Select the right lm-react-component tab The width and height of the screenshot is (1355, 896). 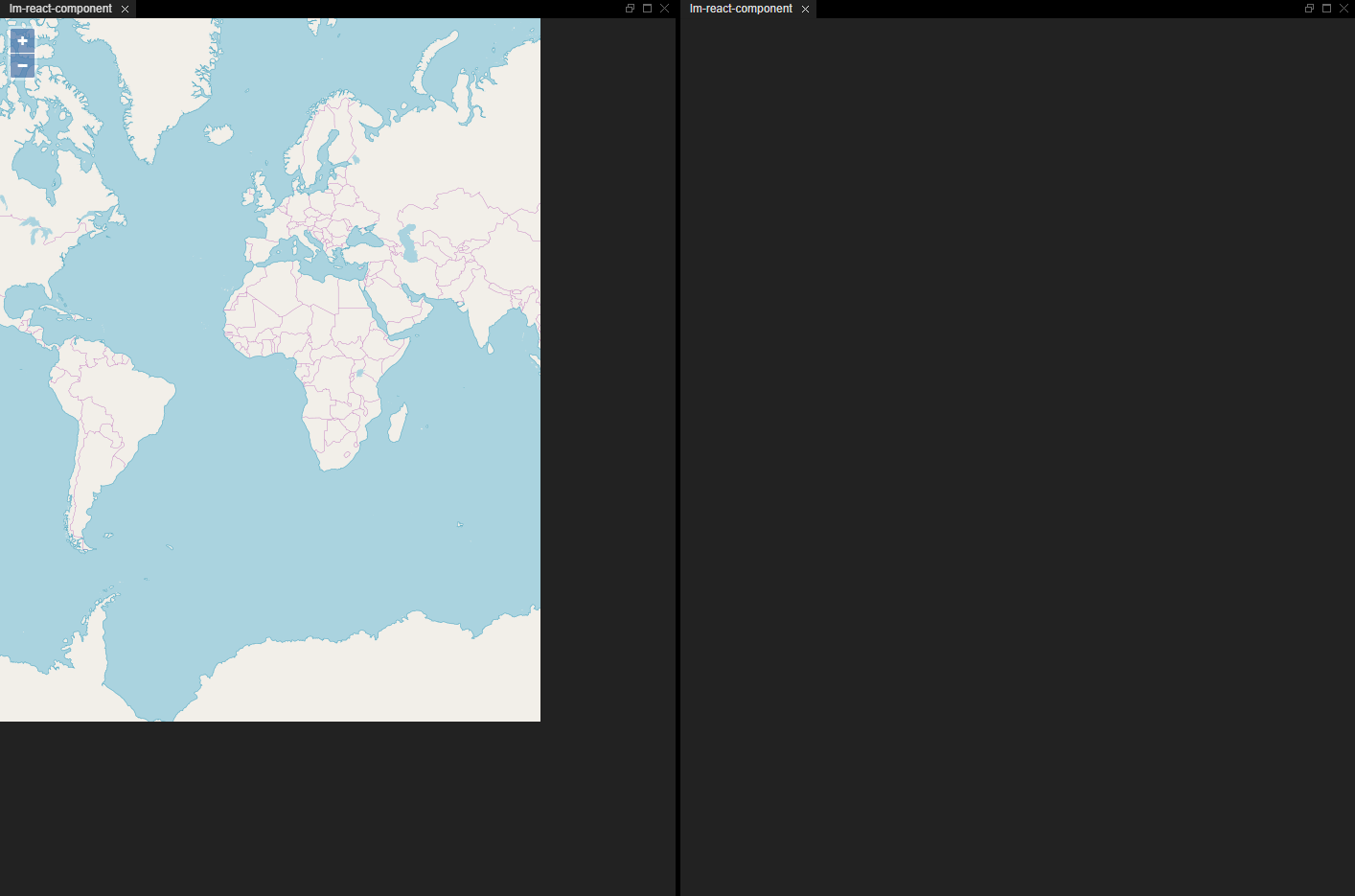(x=741, y=9)
